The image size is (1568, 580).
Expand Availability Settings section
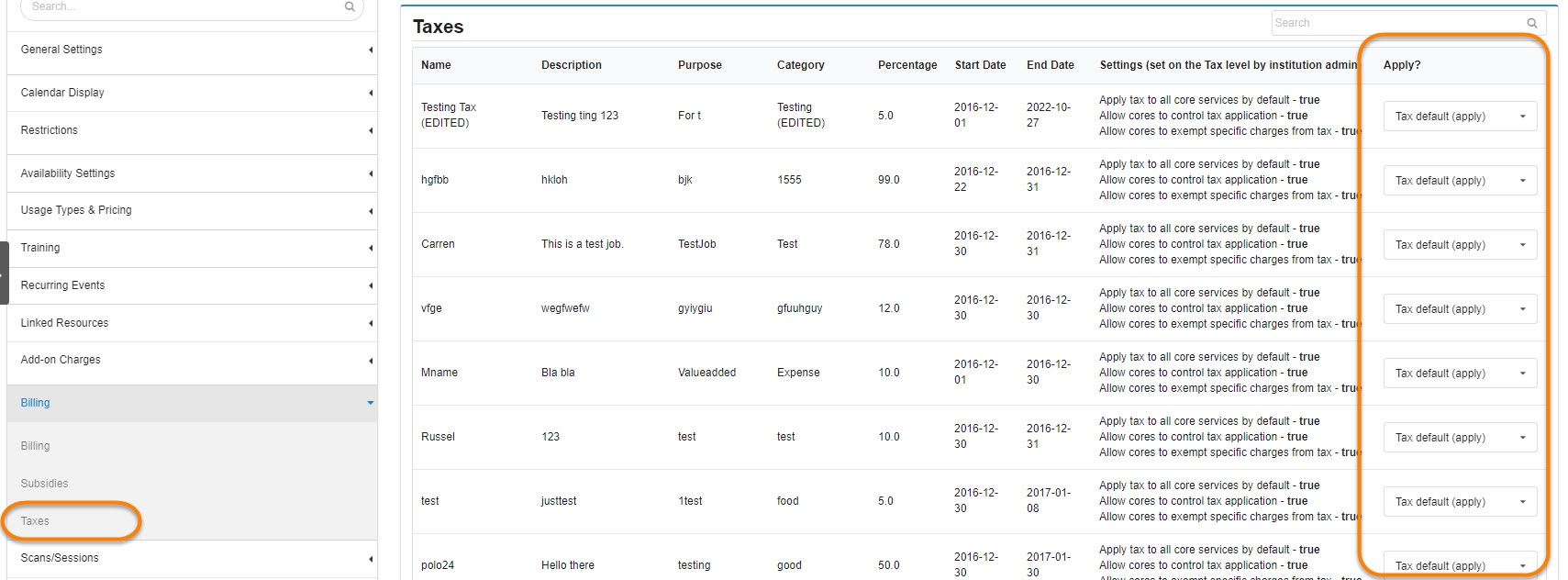coord(192,173)
